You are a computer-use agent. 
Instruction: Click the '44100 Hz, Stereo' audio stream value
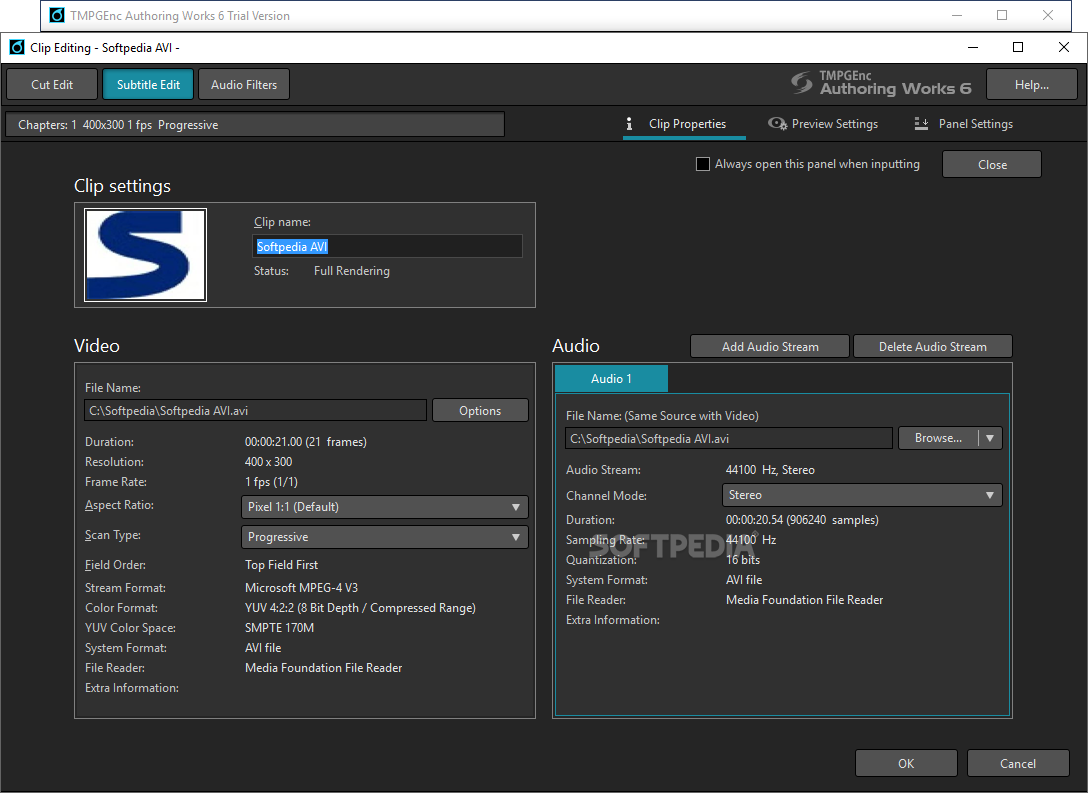click(x=770, y=470)
